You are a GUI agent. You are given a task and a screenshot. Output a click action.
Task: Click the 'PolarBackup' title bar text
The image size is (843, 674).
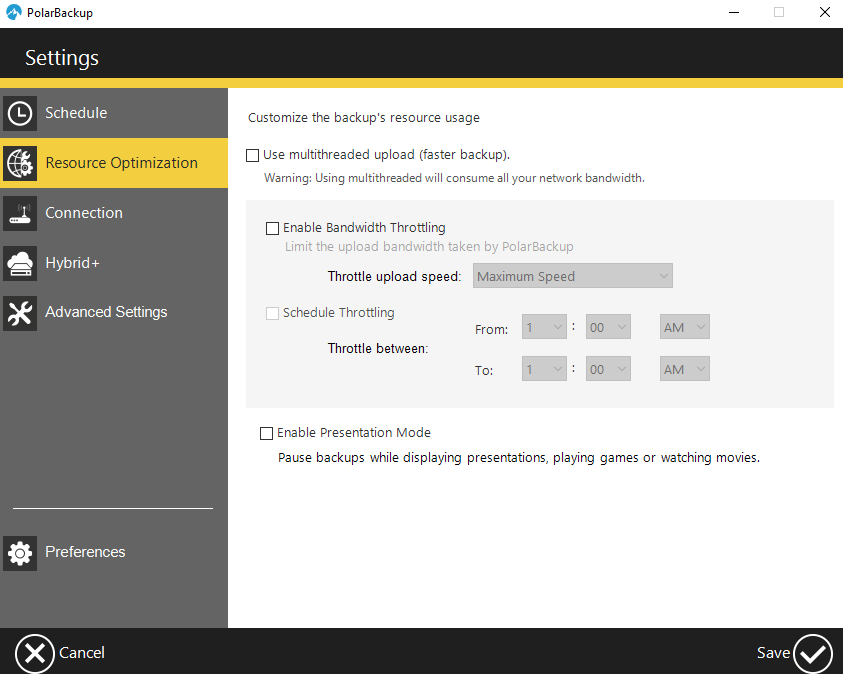60,12
